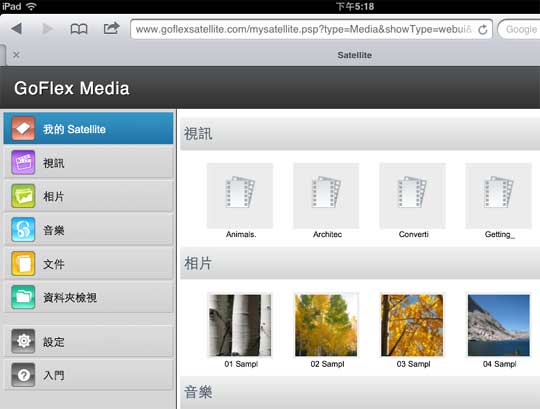Open 入門 getting started item
The width and height of the screenshot is (540, 409).
tap(88, 375)
